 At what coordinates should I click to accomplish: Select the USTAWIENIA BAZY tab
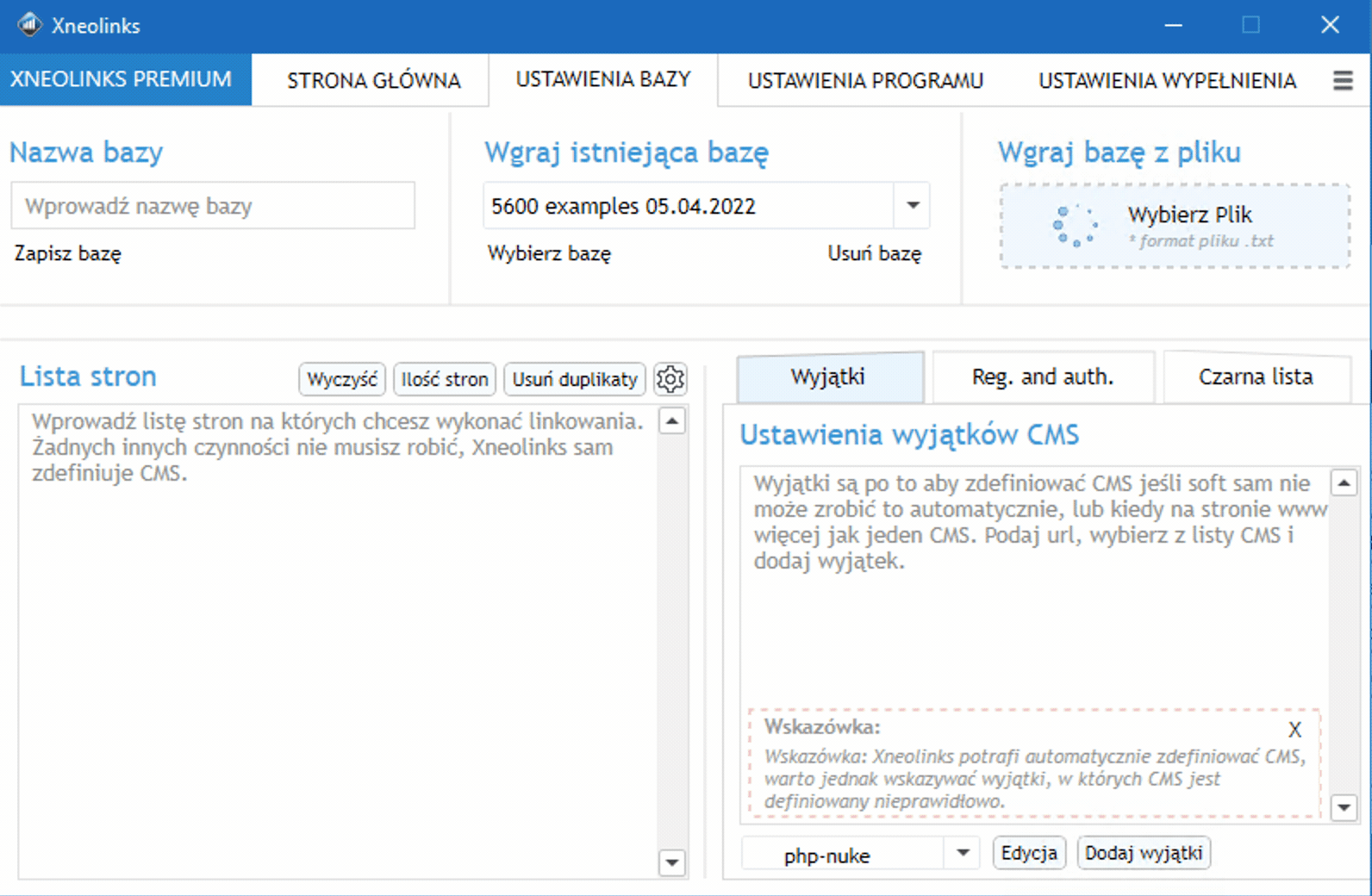(603, 79)
